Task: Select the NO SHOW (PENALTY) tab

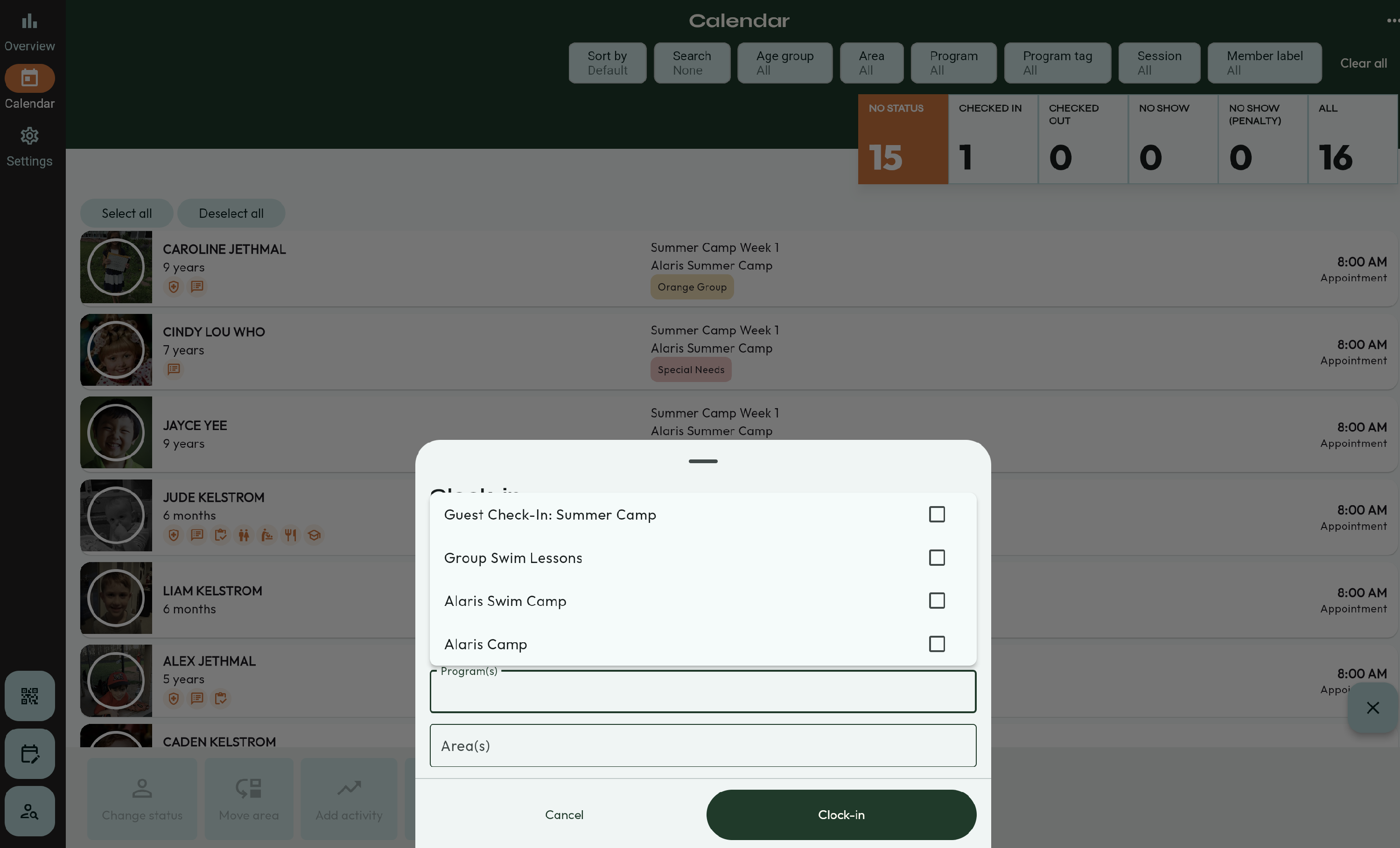Action: point(1263,139)
